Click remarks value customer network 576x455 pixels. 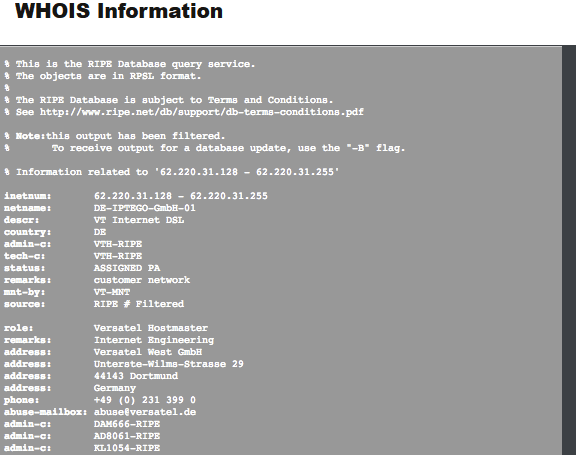(x=142, y=280)
